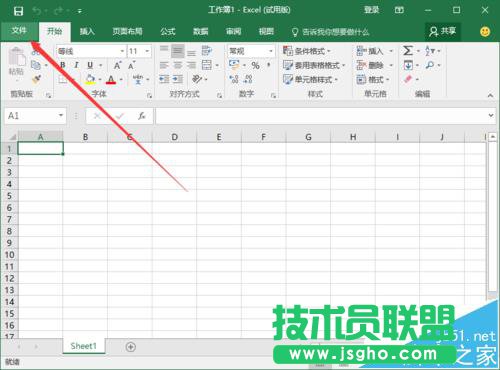Open the 视图 (View) tab
This screenshot has width=500, height=370.
(266, 32)
